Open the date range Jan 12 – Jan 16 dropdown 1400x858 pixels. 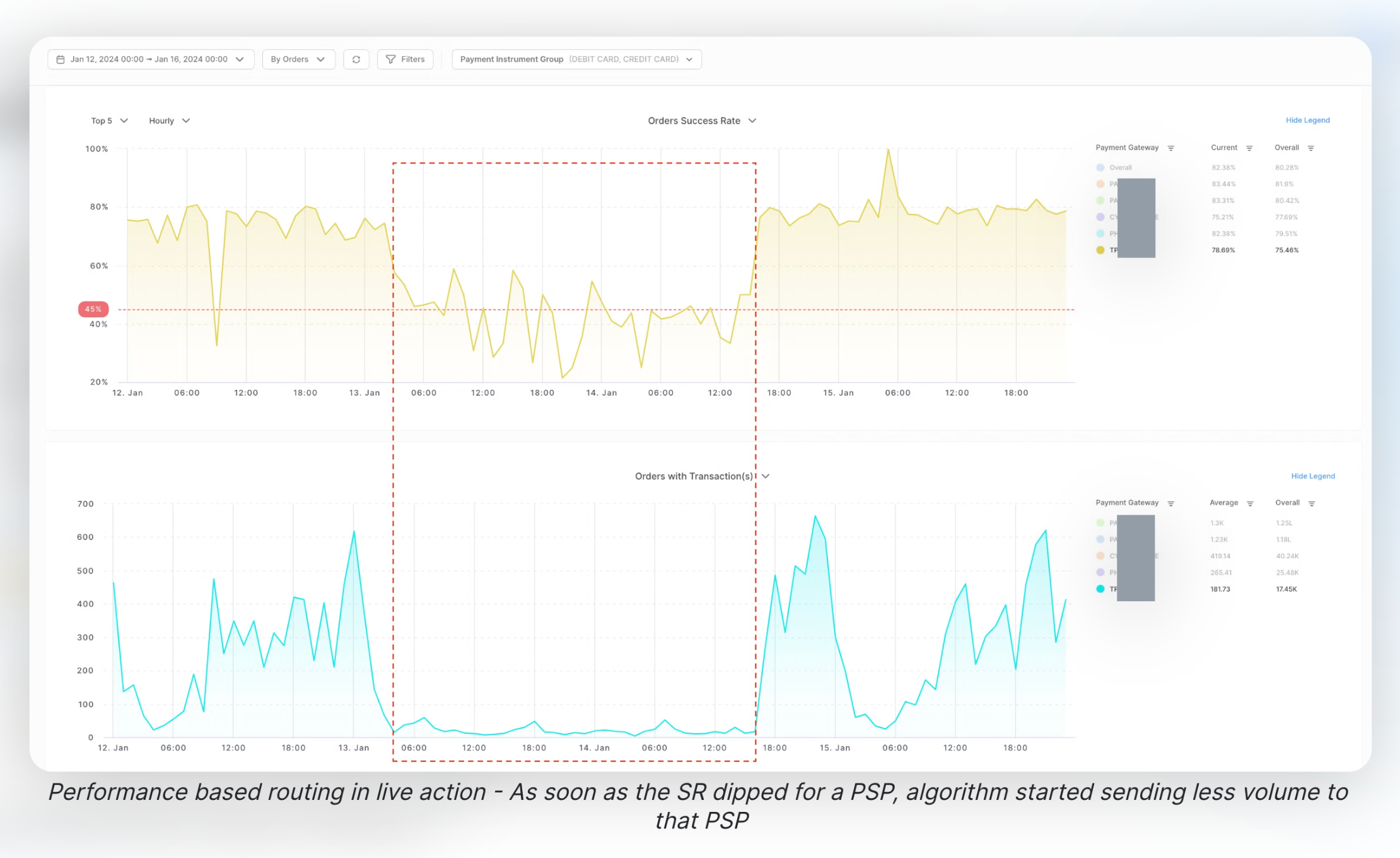[x=151, y=59]
